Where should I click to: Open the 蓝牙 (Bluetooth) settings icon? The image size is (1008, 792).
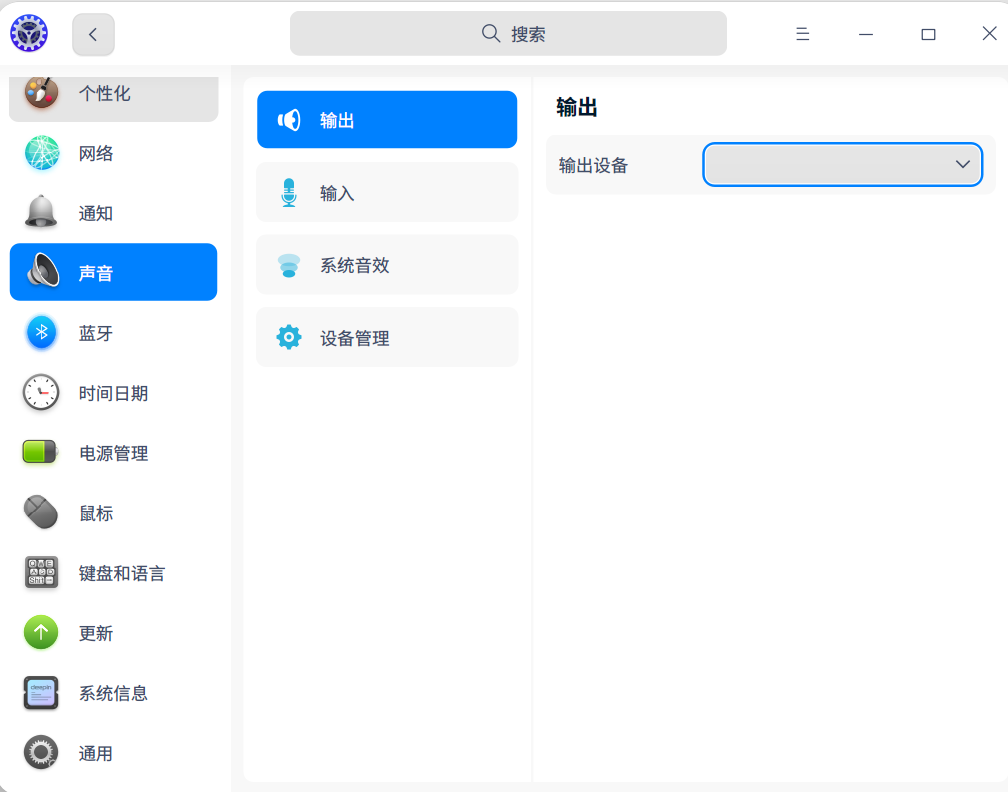coord(41,332)
